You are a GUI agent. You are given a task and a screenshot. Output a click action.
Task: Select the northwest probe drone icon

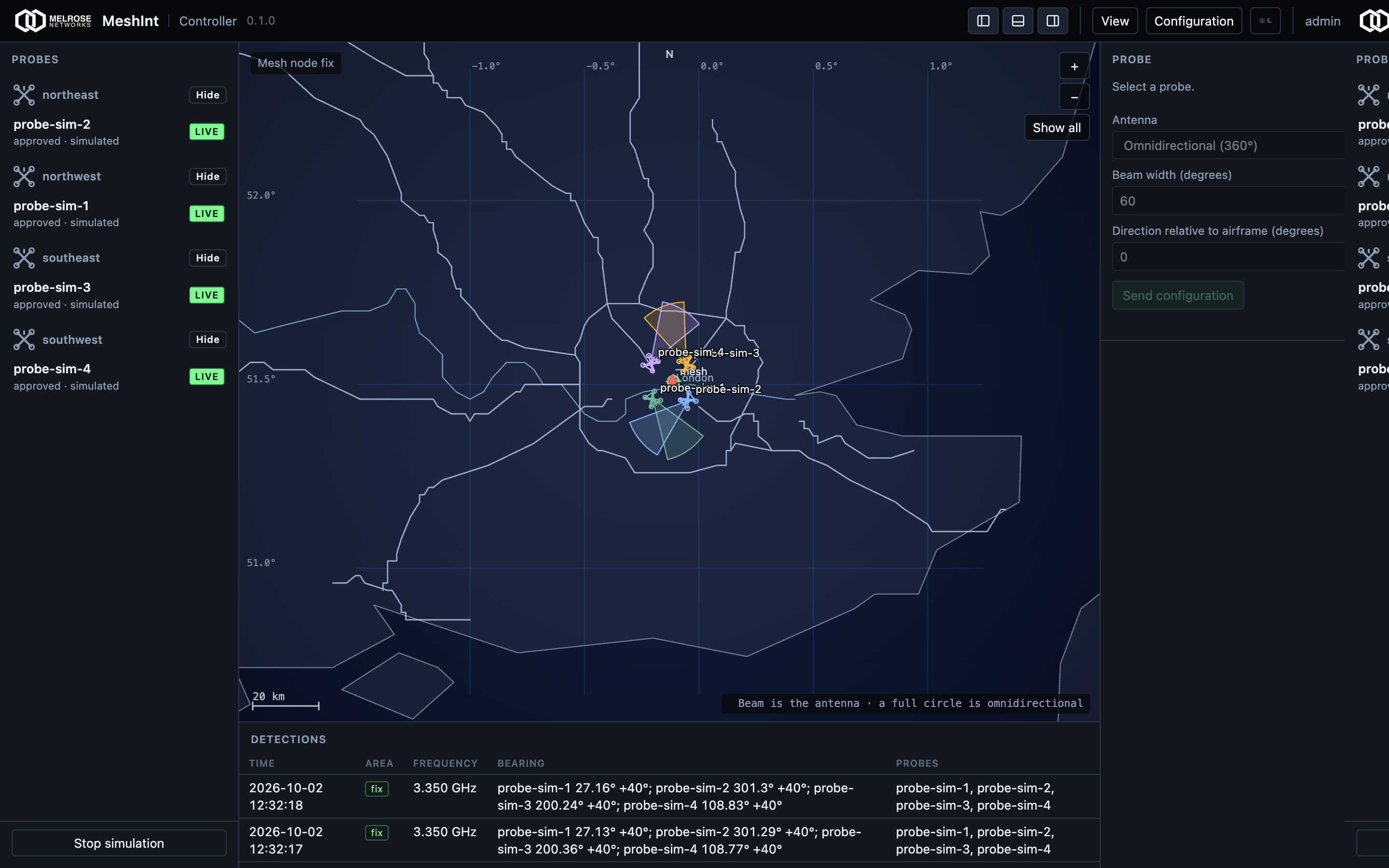click(24, 176)
